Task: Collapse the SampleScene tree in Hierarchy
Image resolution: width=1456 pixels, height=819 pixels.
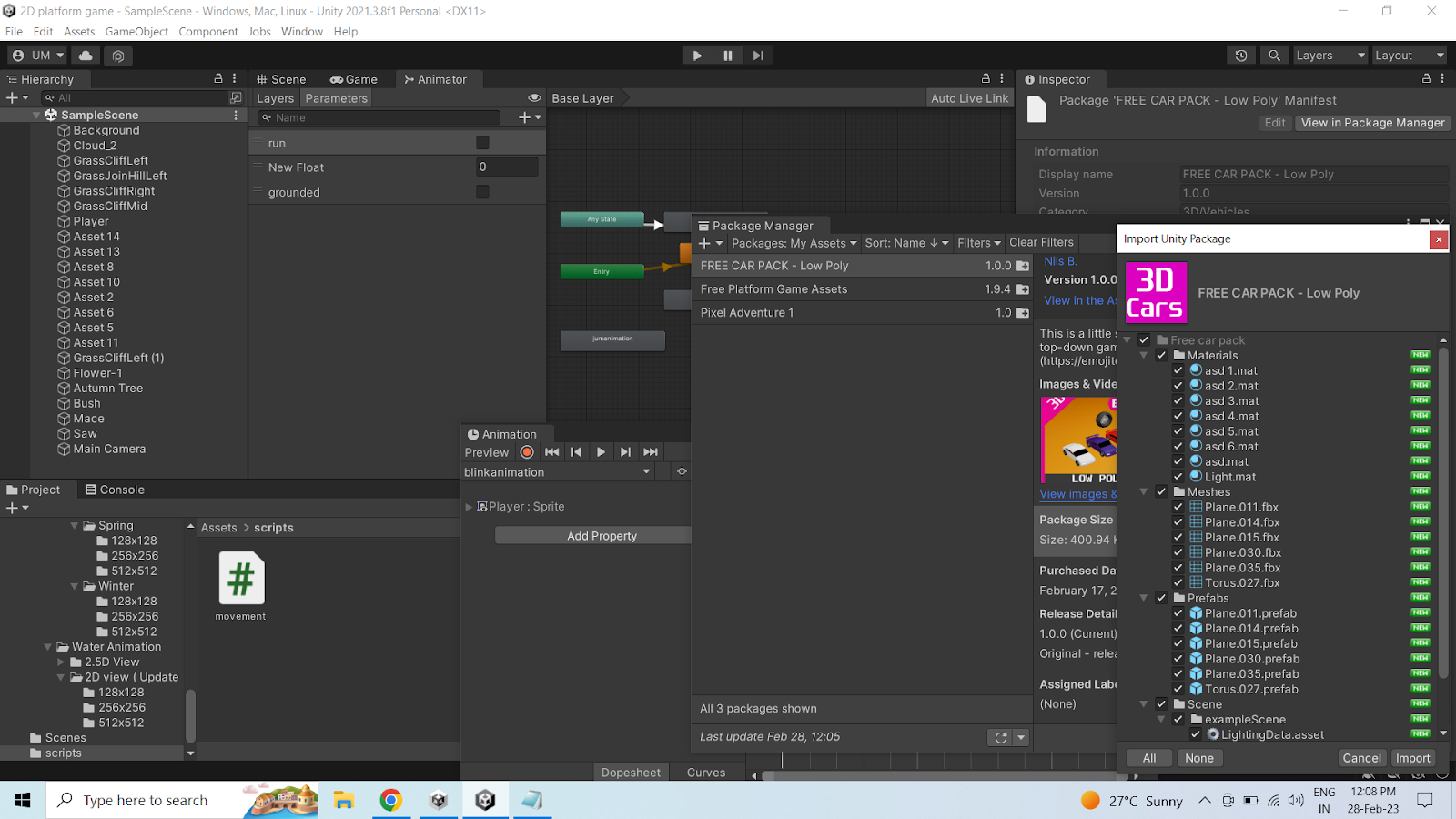Action: pyautogui.click(x=36, y=116)
